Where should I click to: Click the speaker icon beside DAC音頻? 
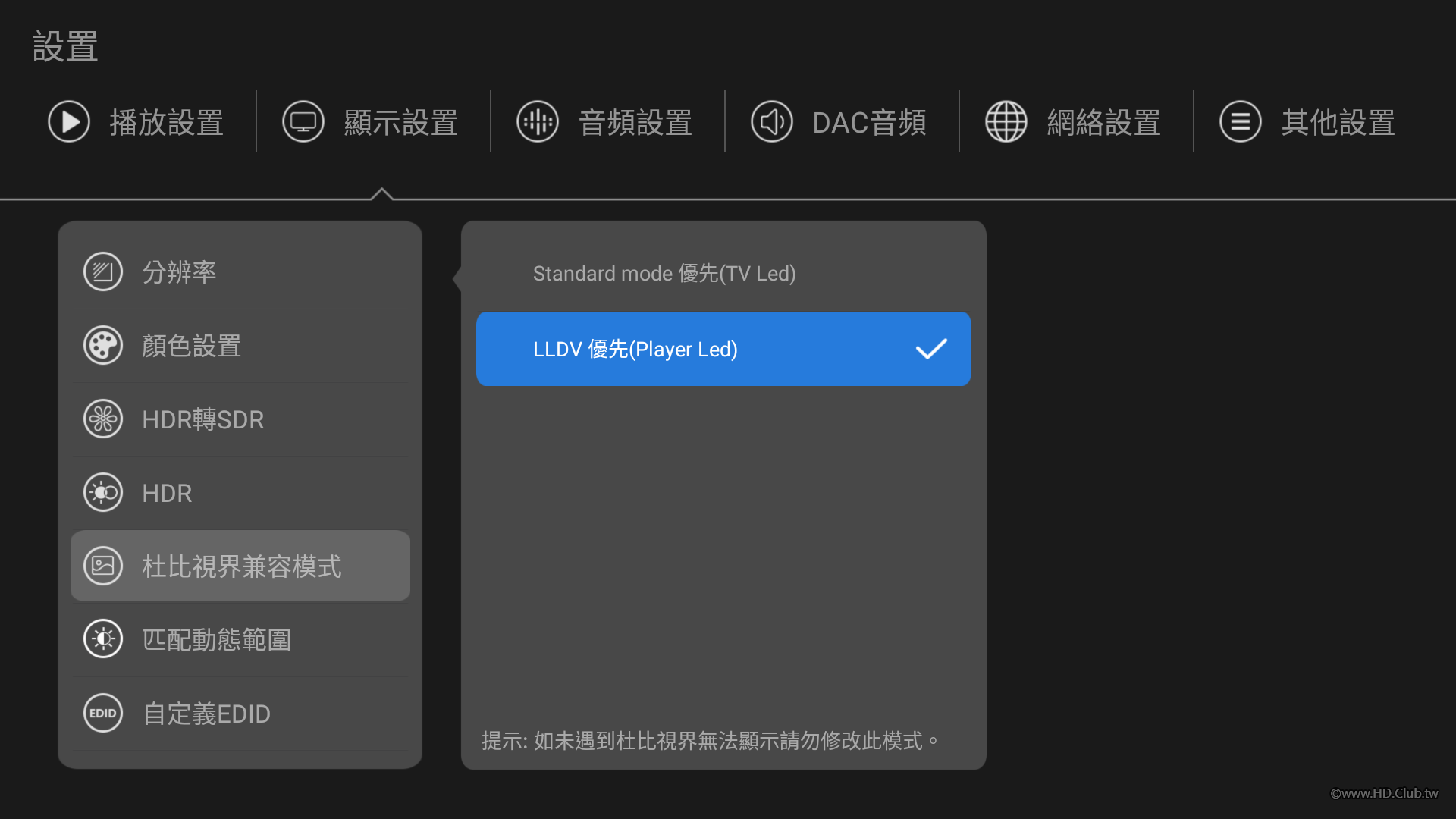[x=772, y=122]
